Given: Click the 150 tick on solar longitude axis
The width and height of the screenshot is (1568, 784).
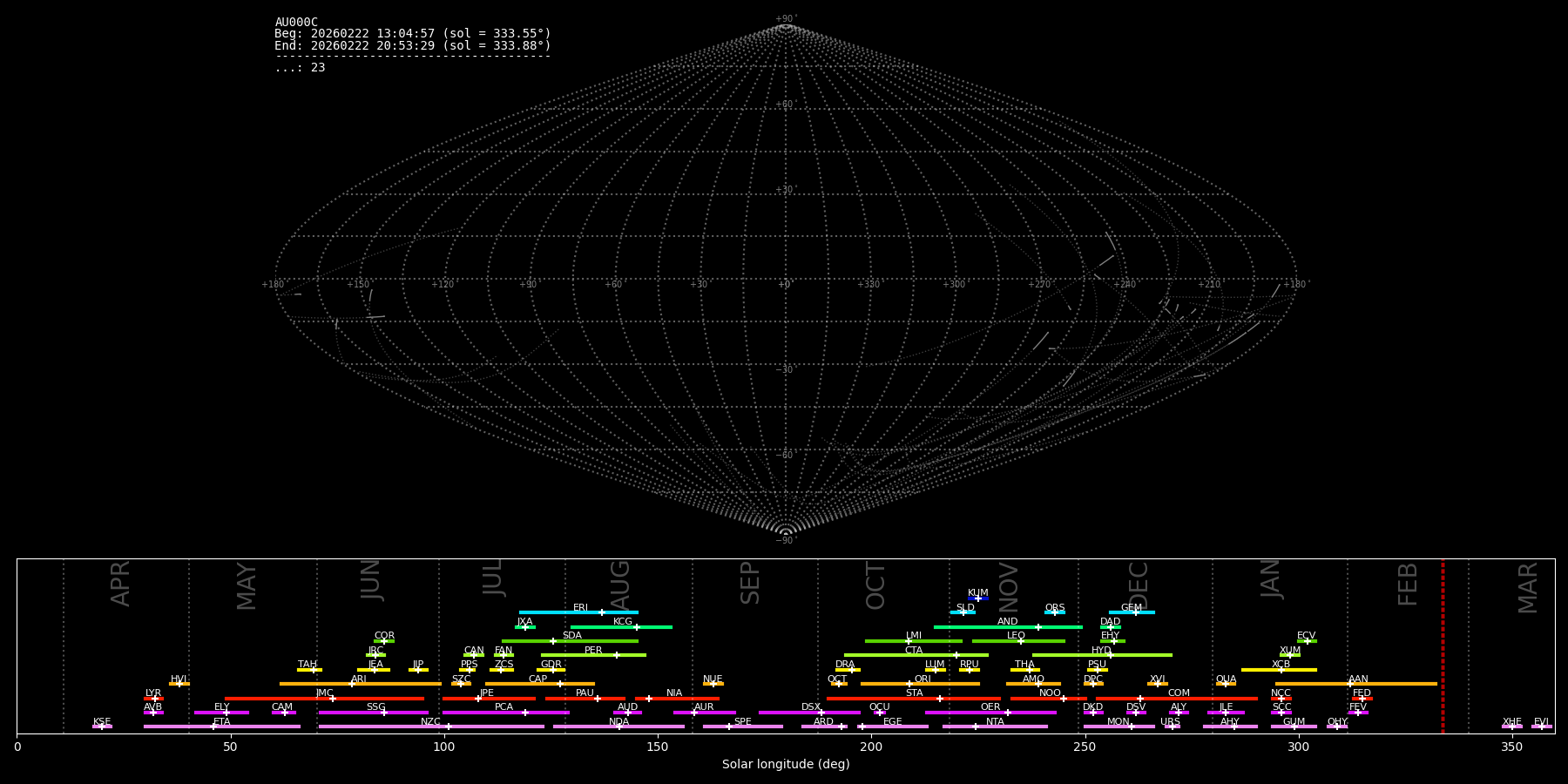Looking at the screenshot, I should 658,747.
